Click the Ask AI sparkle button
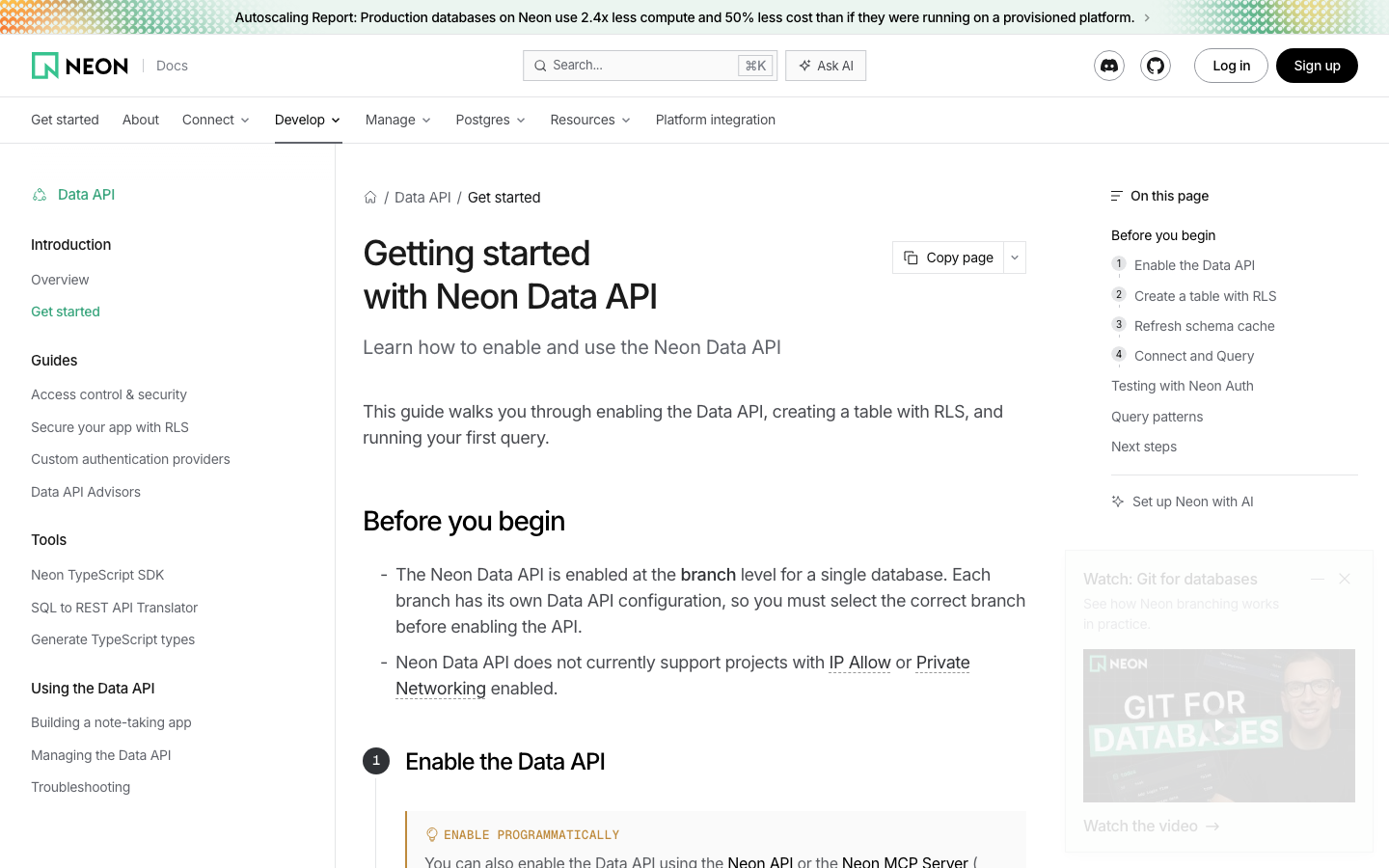1389x868 pixels. point(826,66)
